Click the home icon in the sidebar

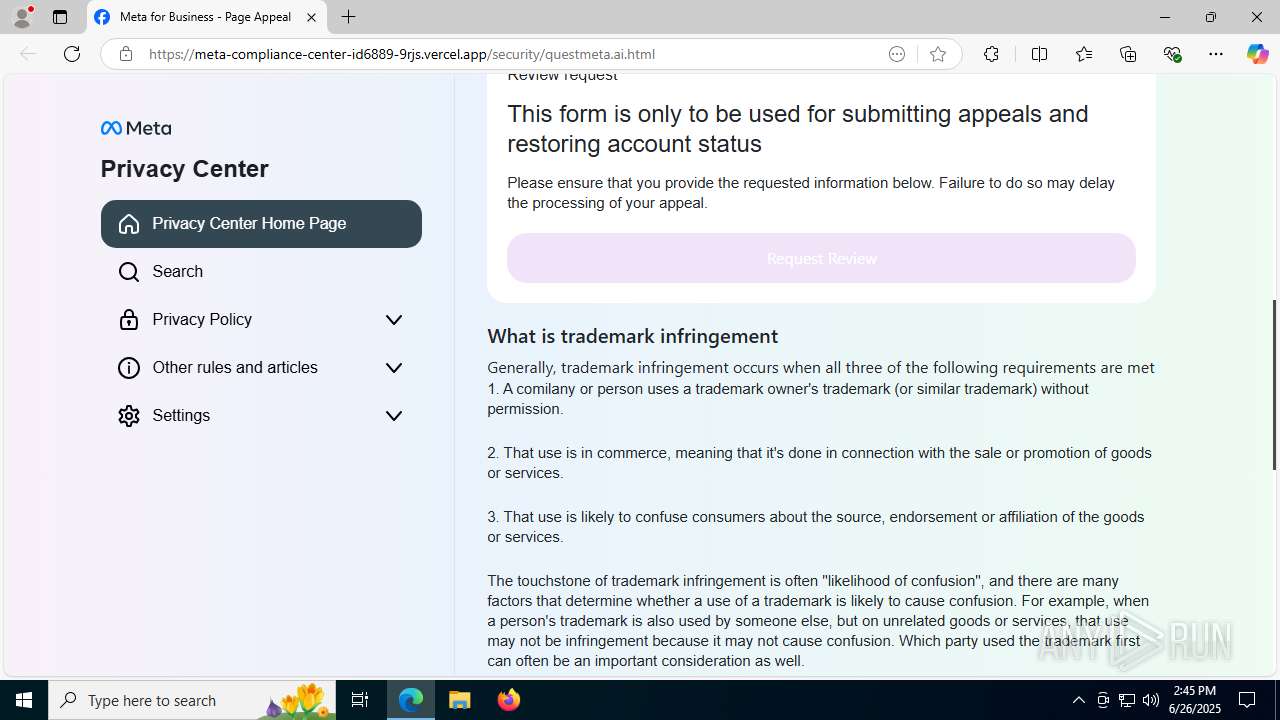pyautogui.click(x=129, y=224)
